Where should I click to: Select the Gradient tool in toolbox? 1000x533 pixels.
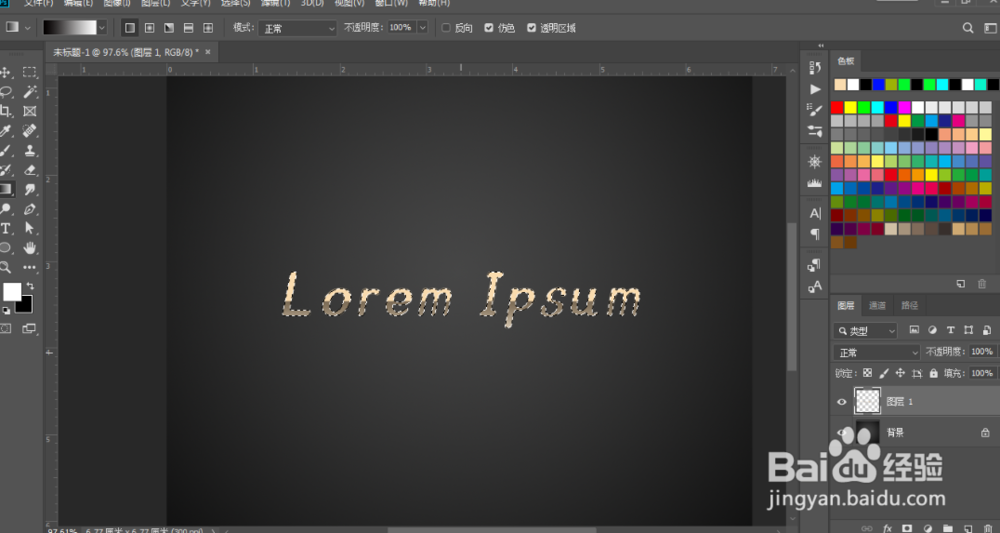[x=6, y=189]
